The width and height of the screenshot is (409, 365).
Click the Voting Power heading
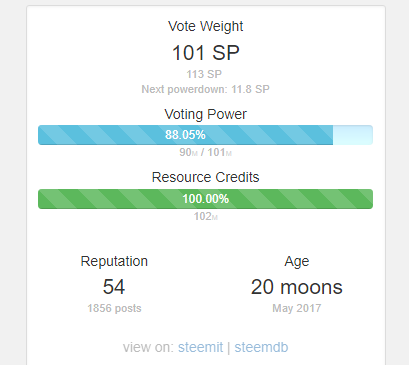(x=206, y=114)
